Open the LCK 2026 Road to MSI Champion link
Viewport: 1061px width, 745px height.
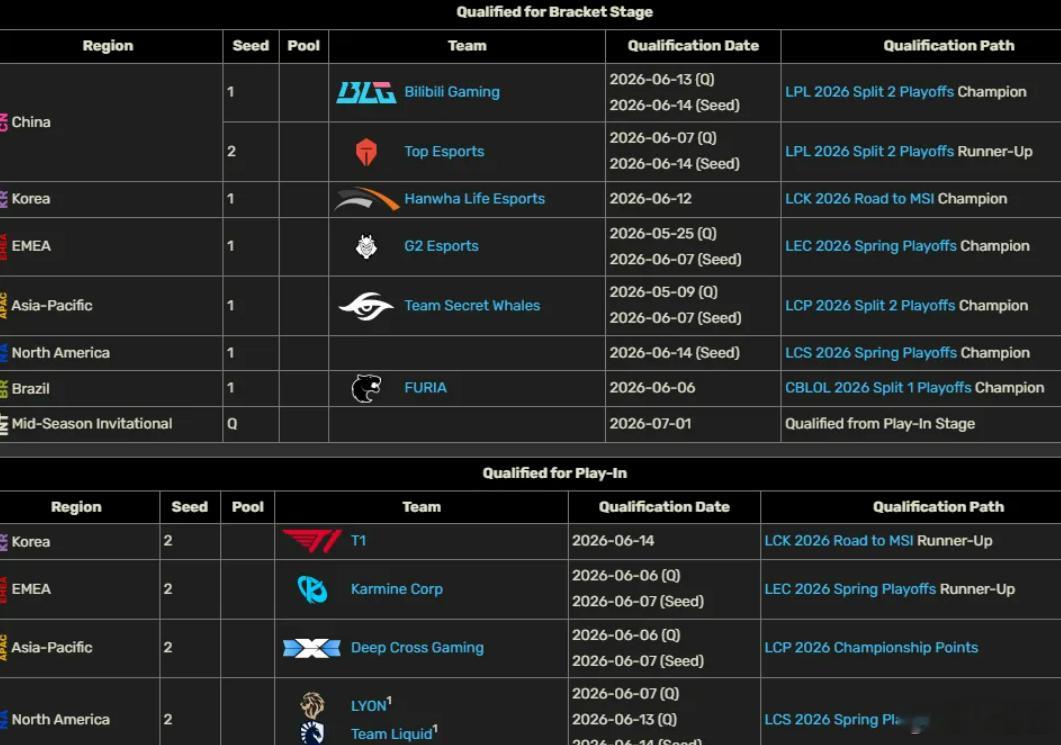click(859, 199)
